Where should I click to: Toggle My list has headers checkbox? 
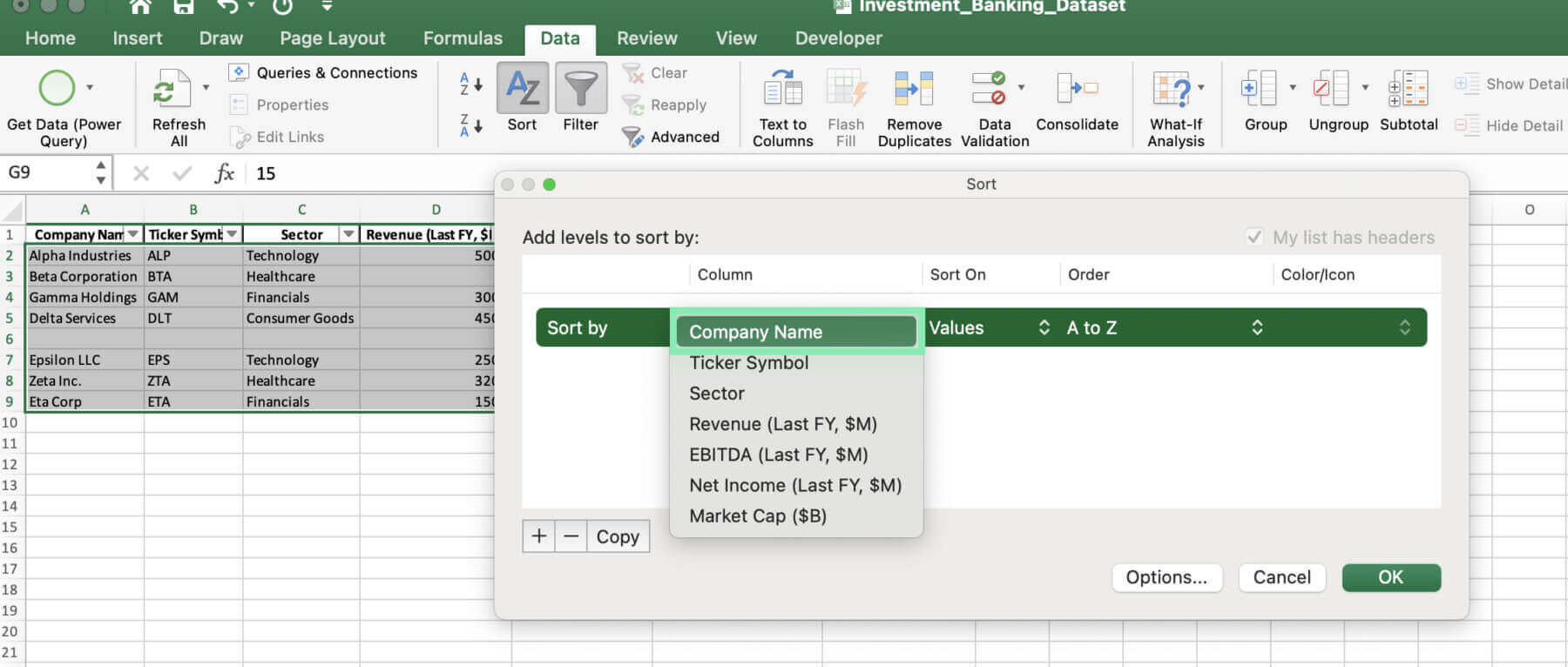coord(1254,237)
